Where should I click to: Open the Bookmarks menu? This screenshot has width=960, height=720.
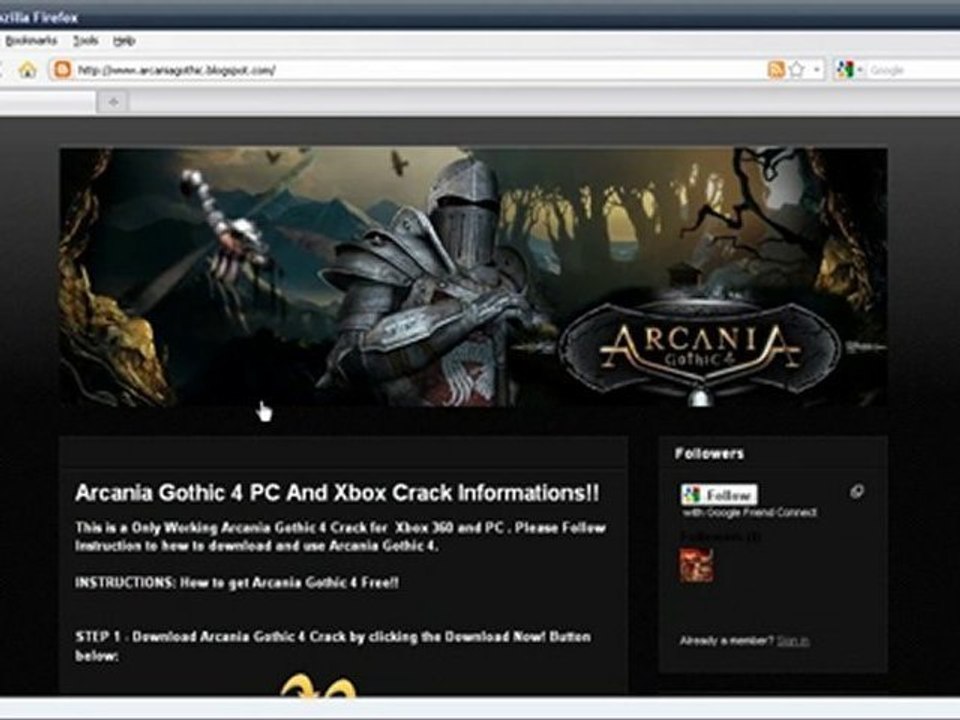click(x=31, y=41)
